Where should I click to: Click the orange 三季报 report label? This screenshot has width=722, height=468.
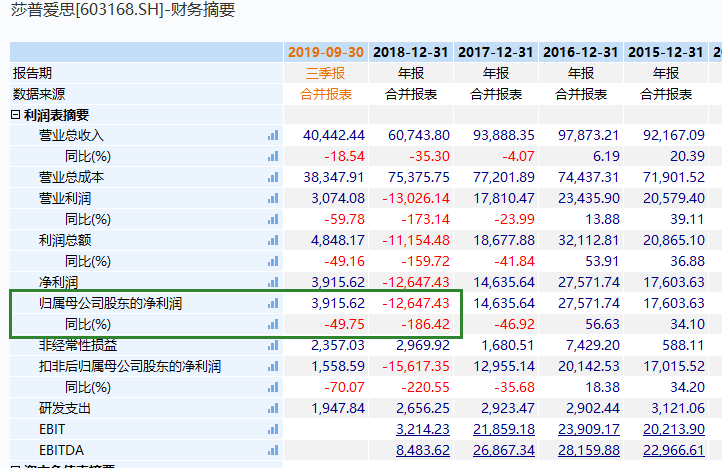tap(326, 73)
